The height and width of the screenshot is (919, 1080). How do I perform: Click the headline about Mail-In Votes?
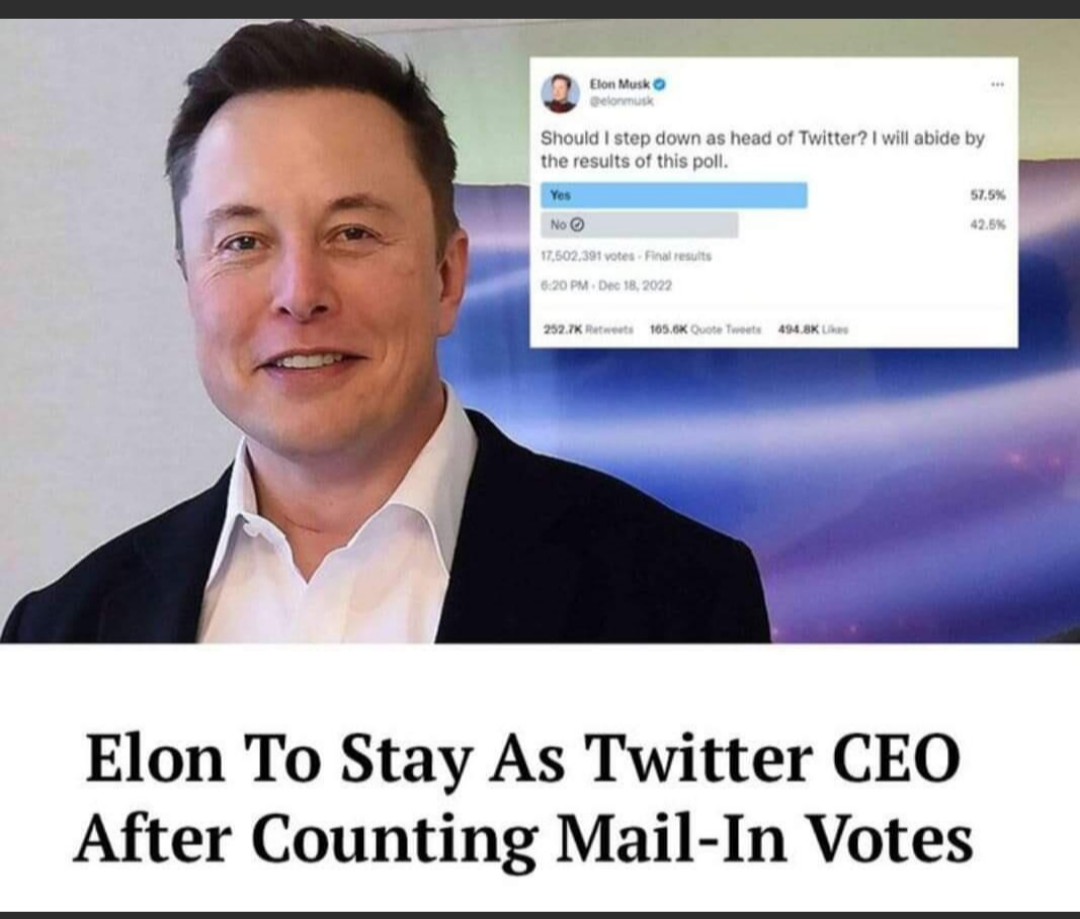[523, 800]
